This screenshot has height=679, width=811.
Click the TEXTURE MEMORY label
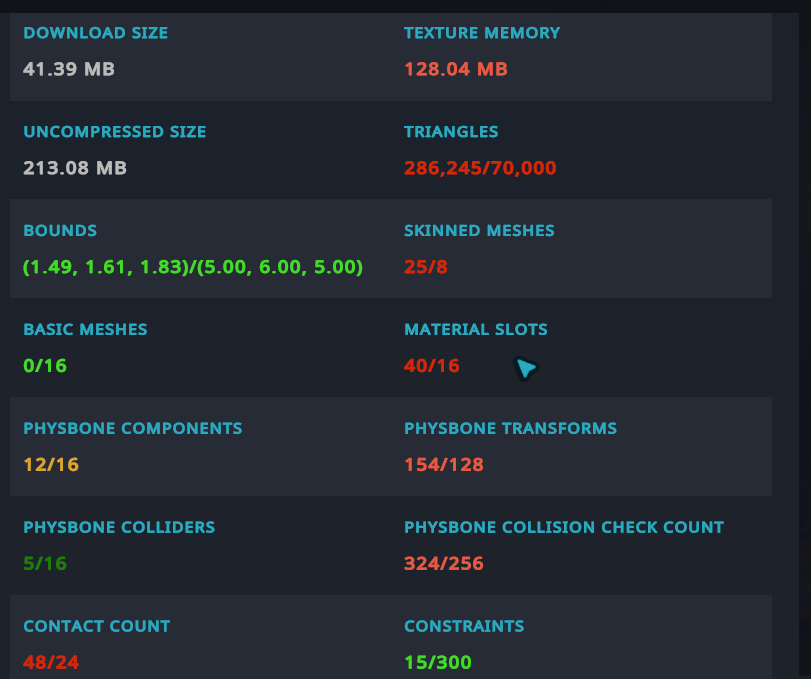pyautogui.click(x=482, y=33)
